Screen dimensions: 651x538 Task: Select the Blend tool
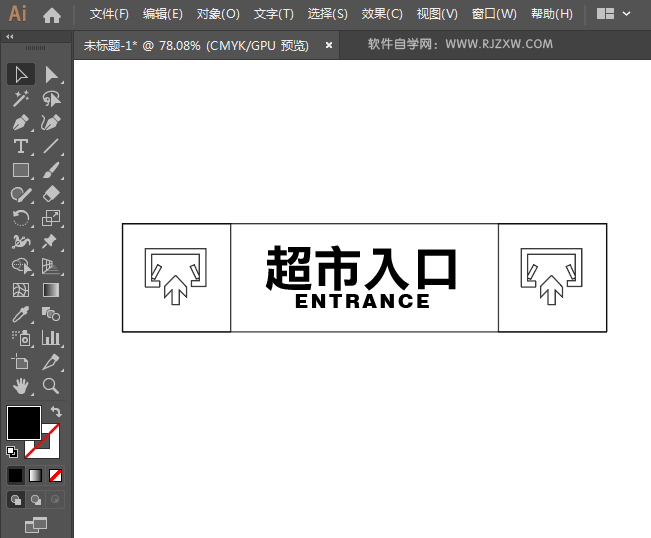click(51, 314)
